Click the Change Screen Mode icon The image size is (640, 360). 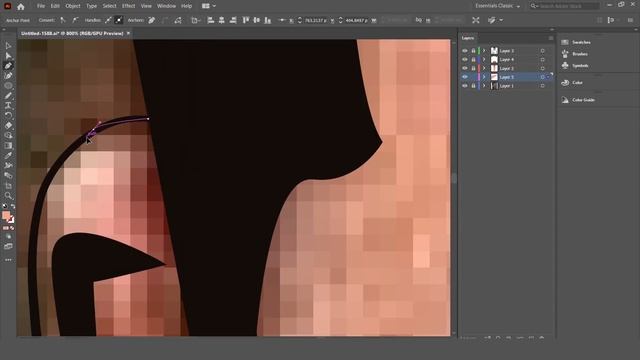pos(8,247)
